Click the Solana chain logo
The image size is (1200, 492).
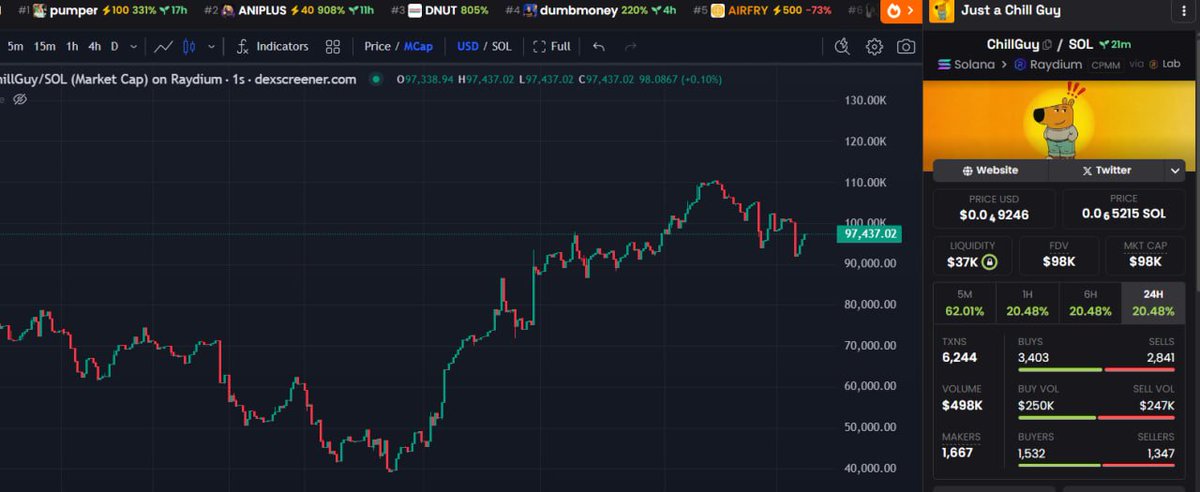(x=945, y=64)
